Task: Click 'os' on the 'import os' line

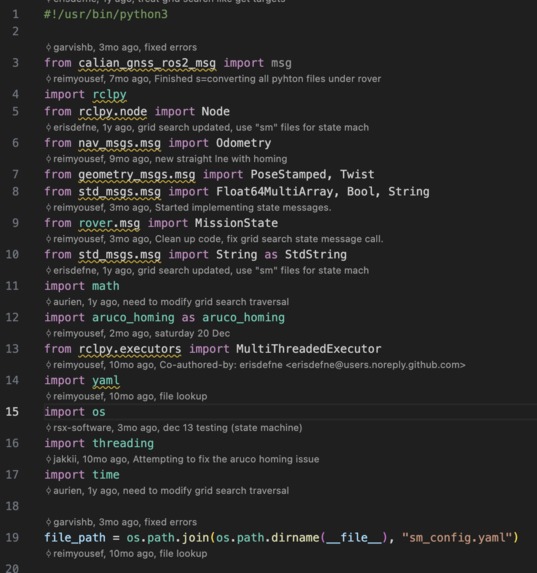Action: click(99, 412)
